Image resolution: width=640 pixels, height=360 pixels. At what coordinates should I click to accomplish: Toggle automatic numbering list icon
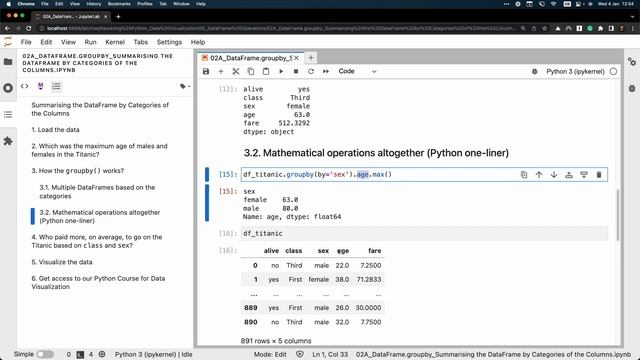[x=56, y=86]
